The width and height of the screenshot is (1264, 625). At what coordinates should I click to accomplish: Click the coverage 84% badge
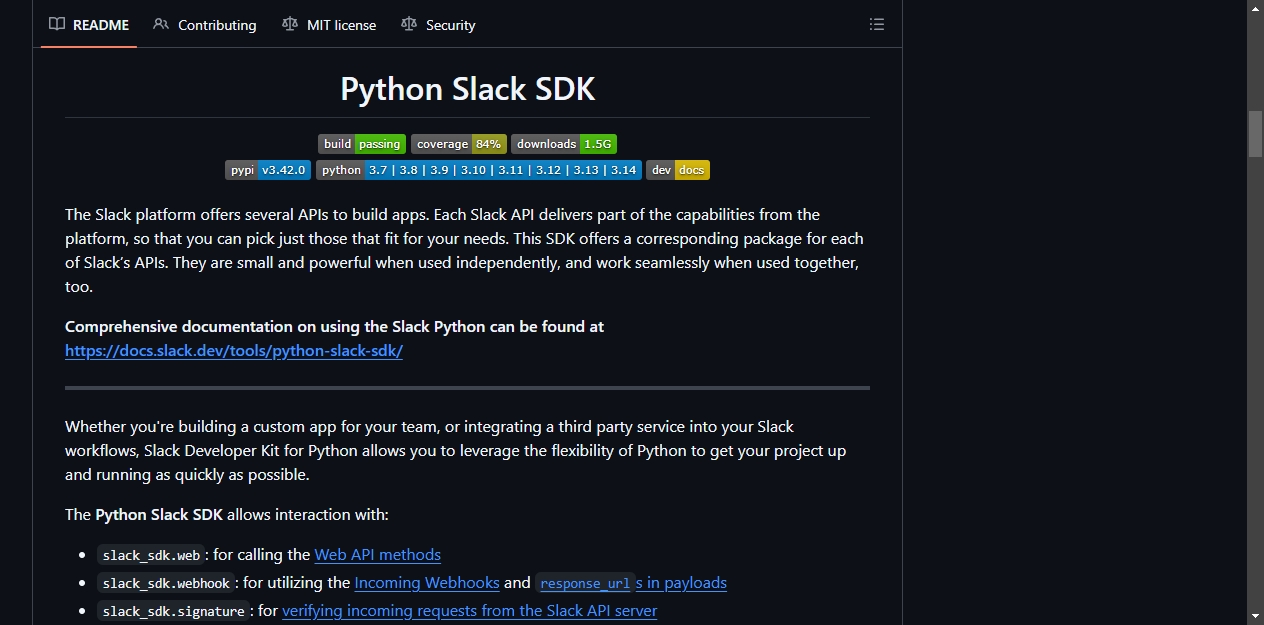click(x=459, y=144)
